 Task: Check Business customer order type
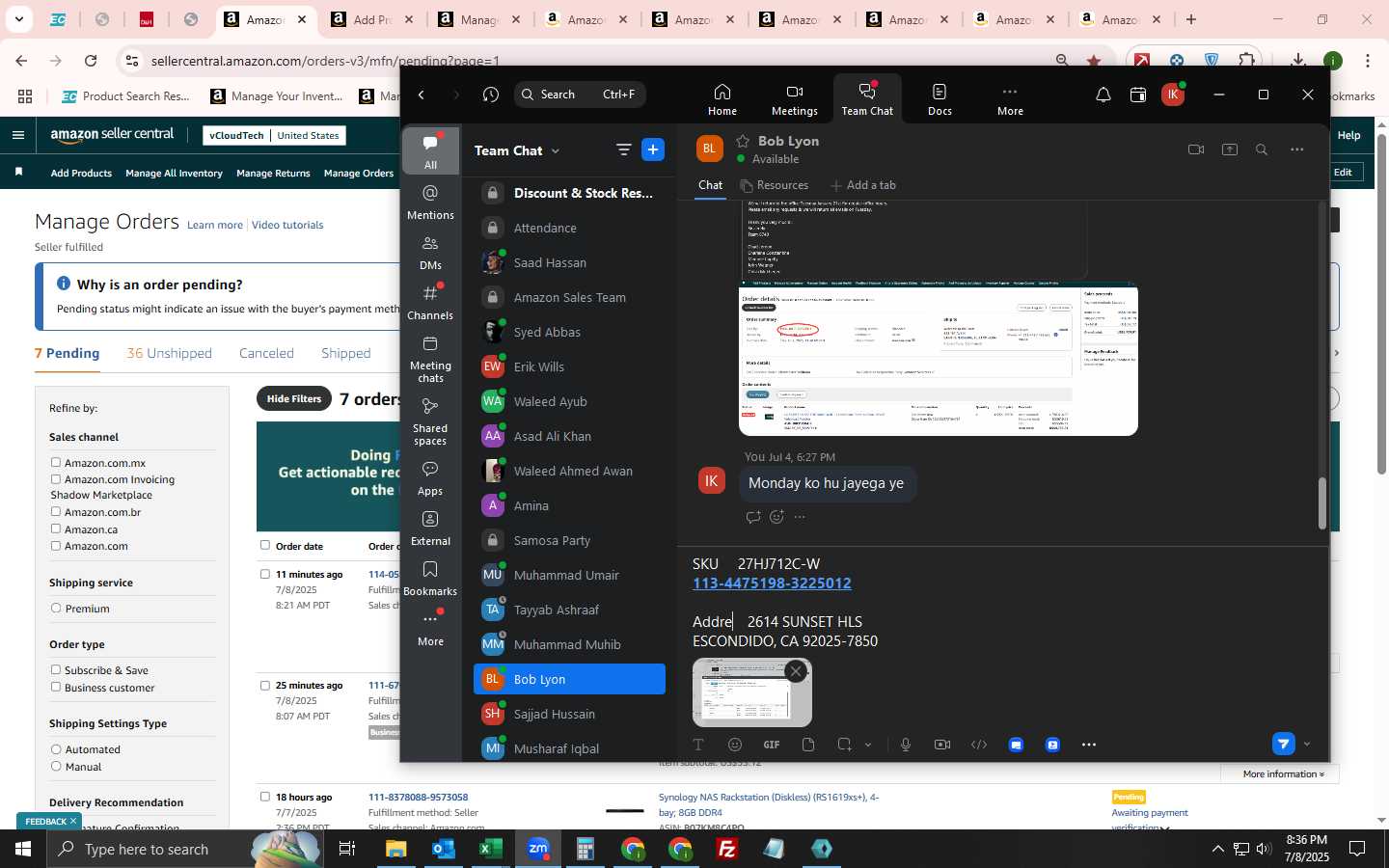(x=56, y=688)
